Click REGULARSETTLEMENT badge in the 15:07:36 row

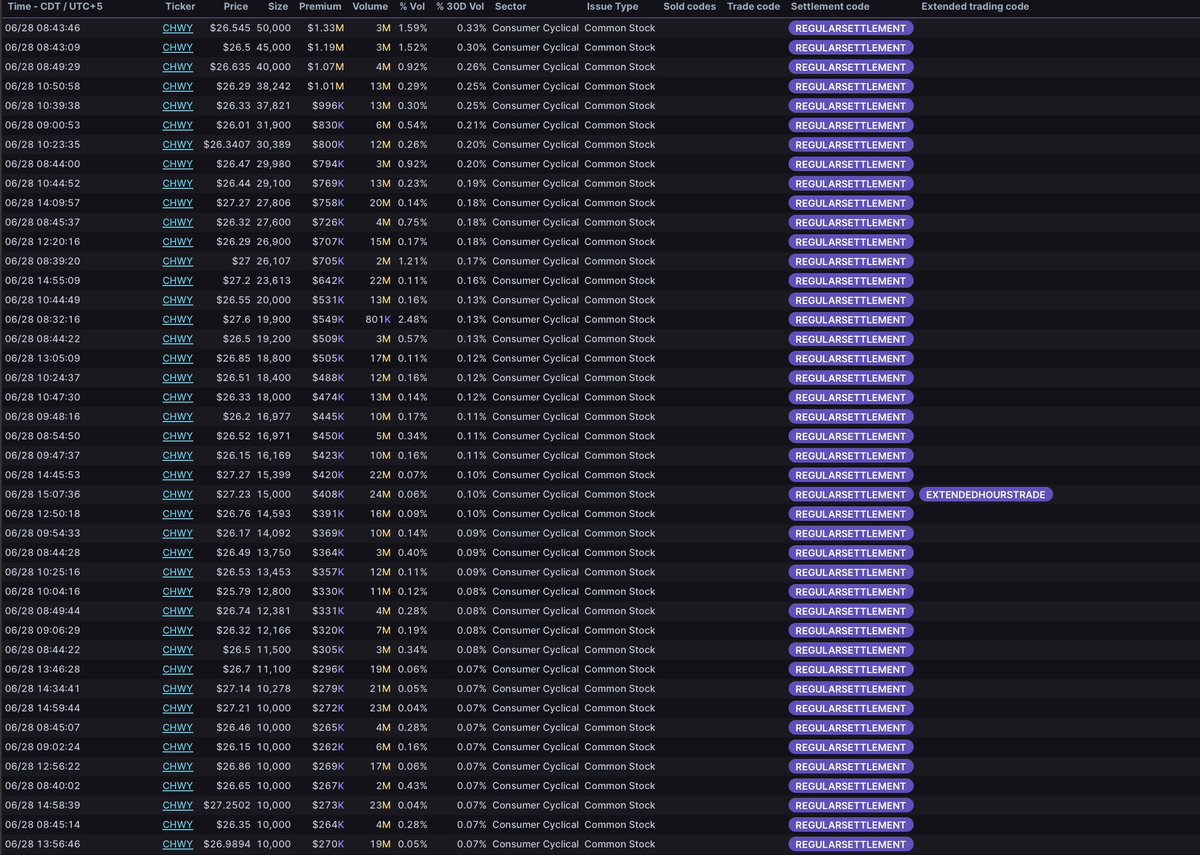tap(851, 495)
